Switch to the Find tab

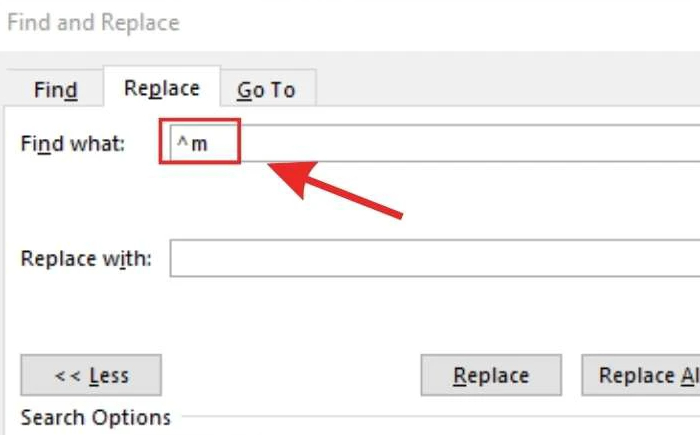click(55, 89)
